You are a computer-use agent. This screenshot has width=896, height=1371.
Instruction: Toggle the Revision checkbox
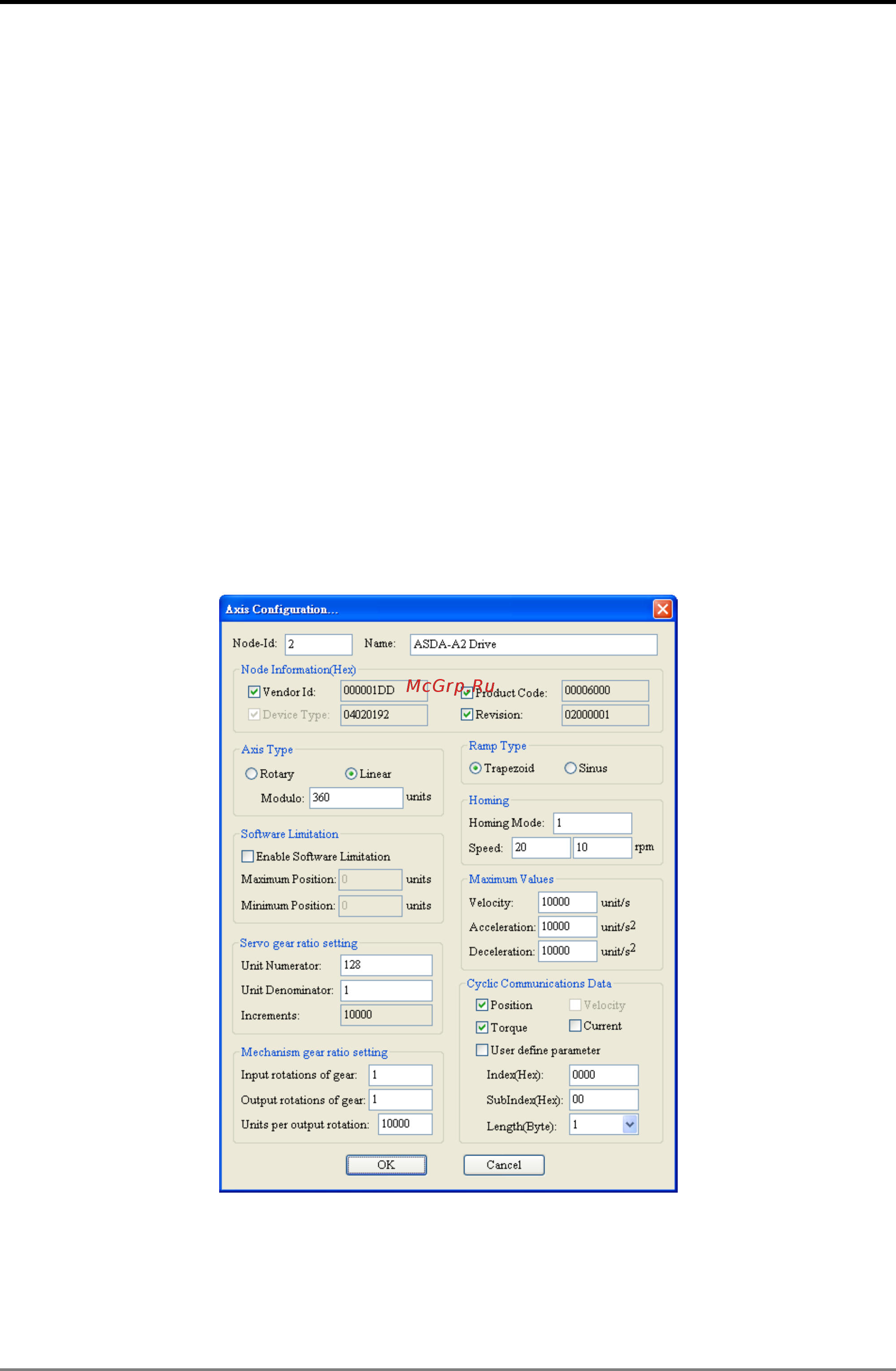coord(467,714)
